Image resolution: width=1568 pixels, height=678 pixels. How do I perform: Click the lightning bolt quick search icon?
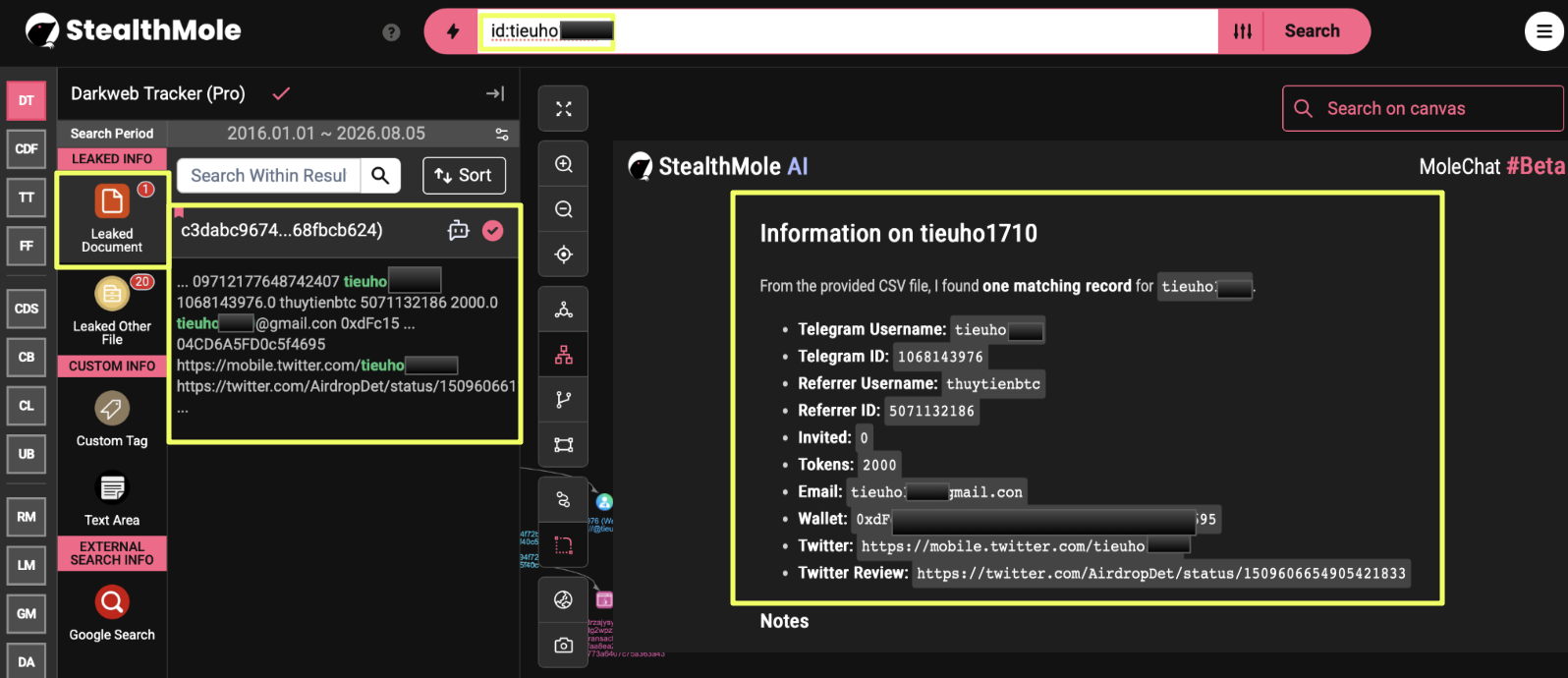453,31
